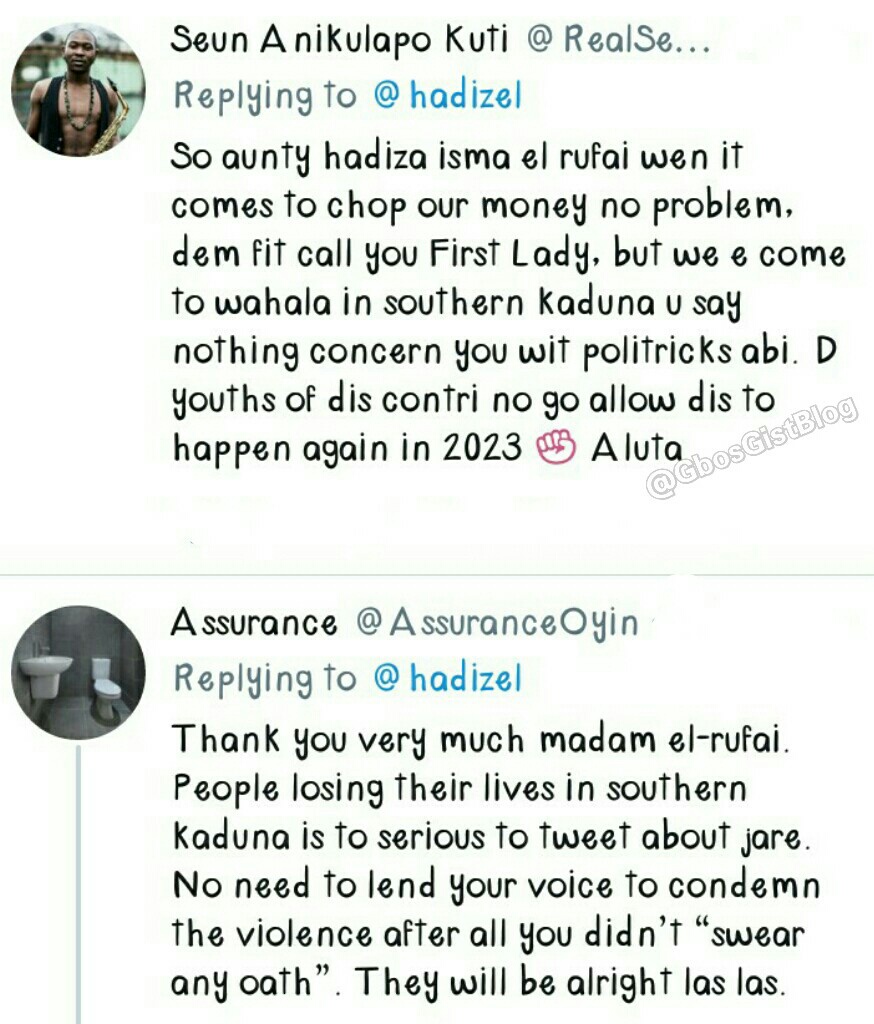
Task: Click "Replying to" label in Assurance's tweet
Action: tap(265, 679)
